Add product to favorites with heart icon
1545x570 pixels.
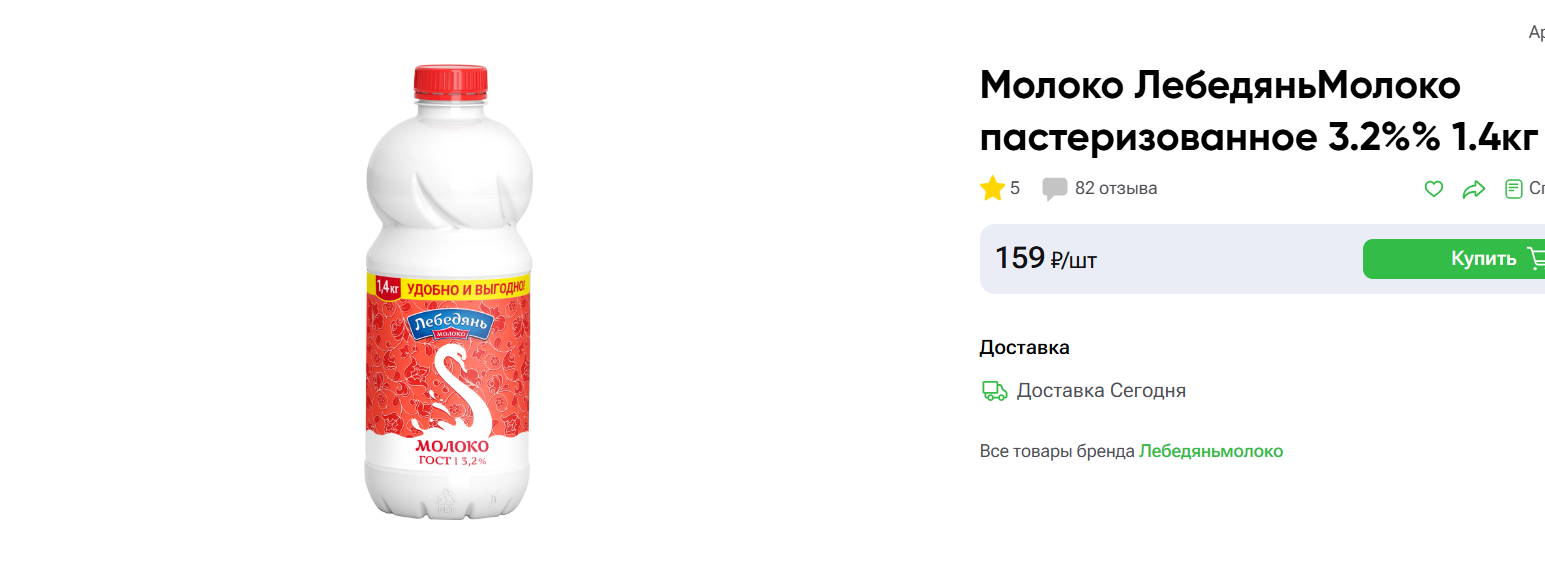[1433, 189]
